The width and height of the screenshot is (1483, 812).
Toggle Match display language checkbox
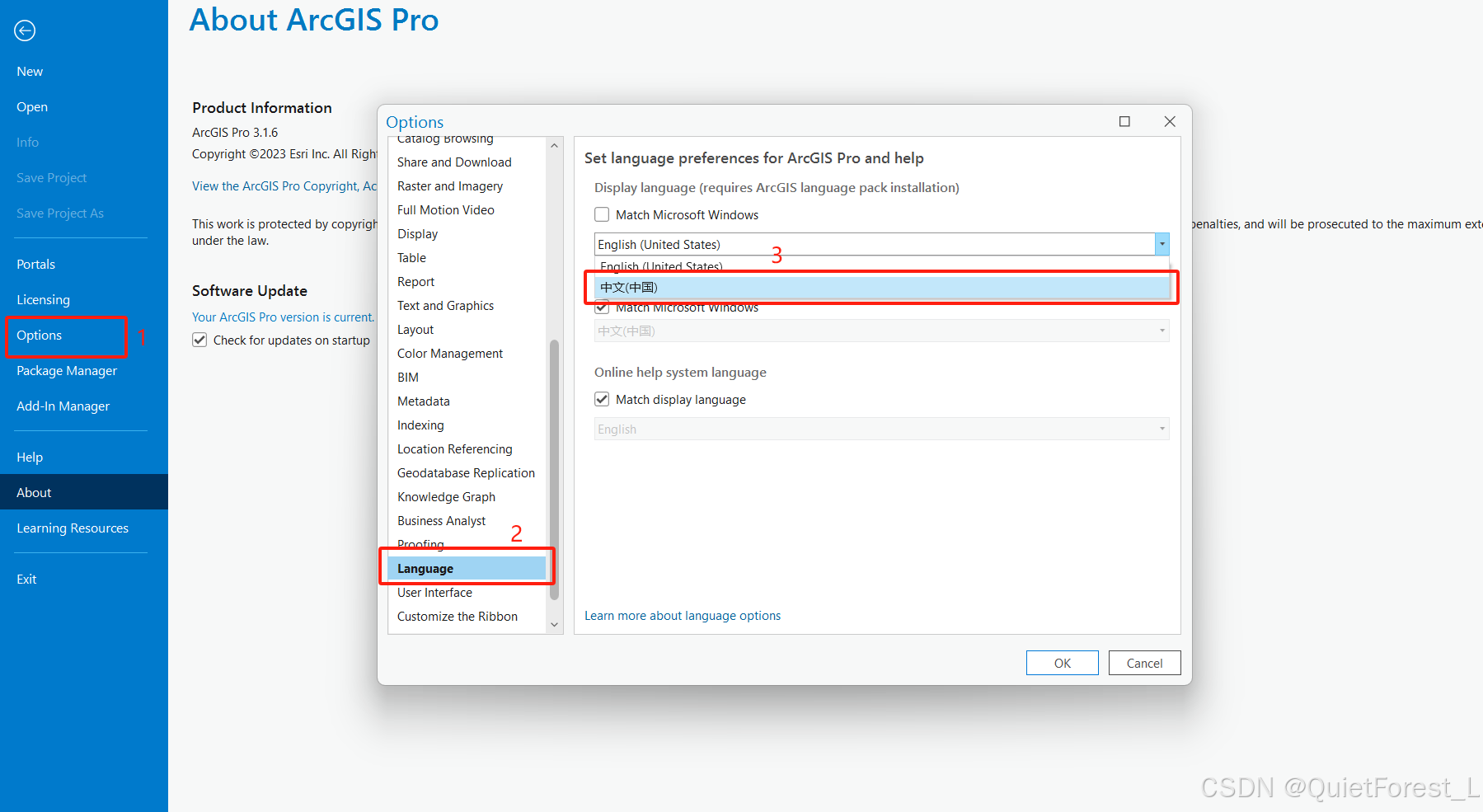pos(602,399)
